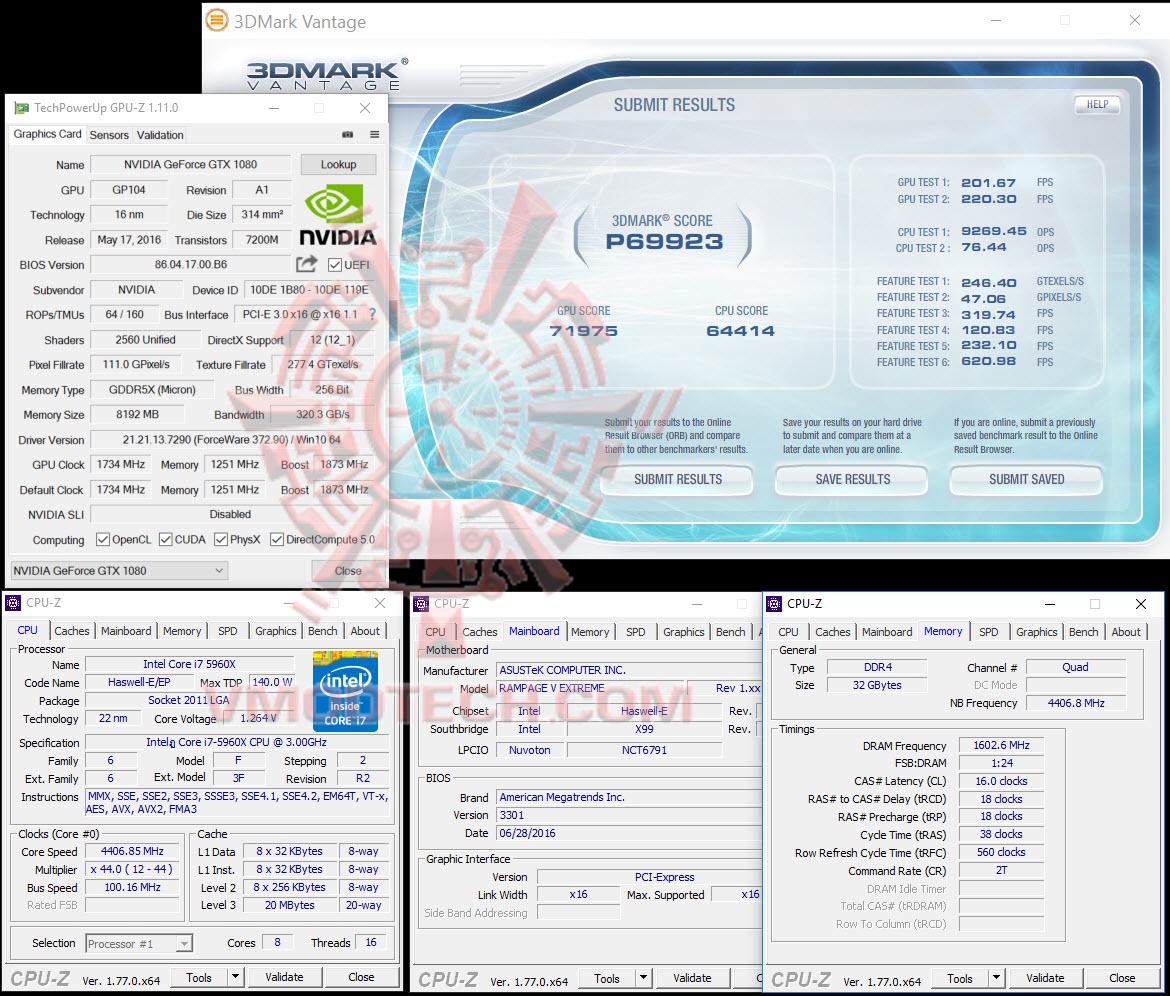Toggle the OpenCL computing checkbox

103,539
